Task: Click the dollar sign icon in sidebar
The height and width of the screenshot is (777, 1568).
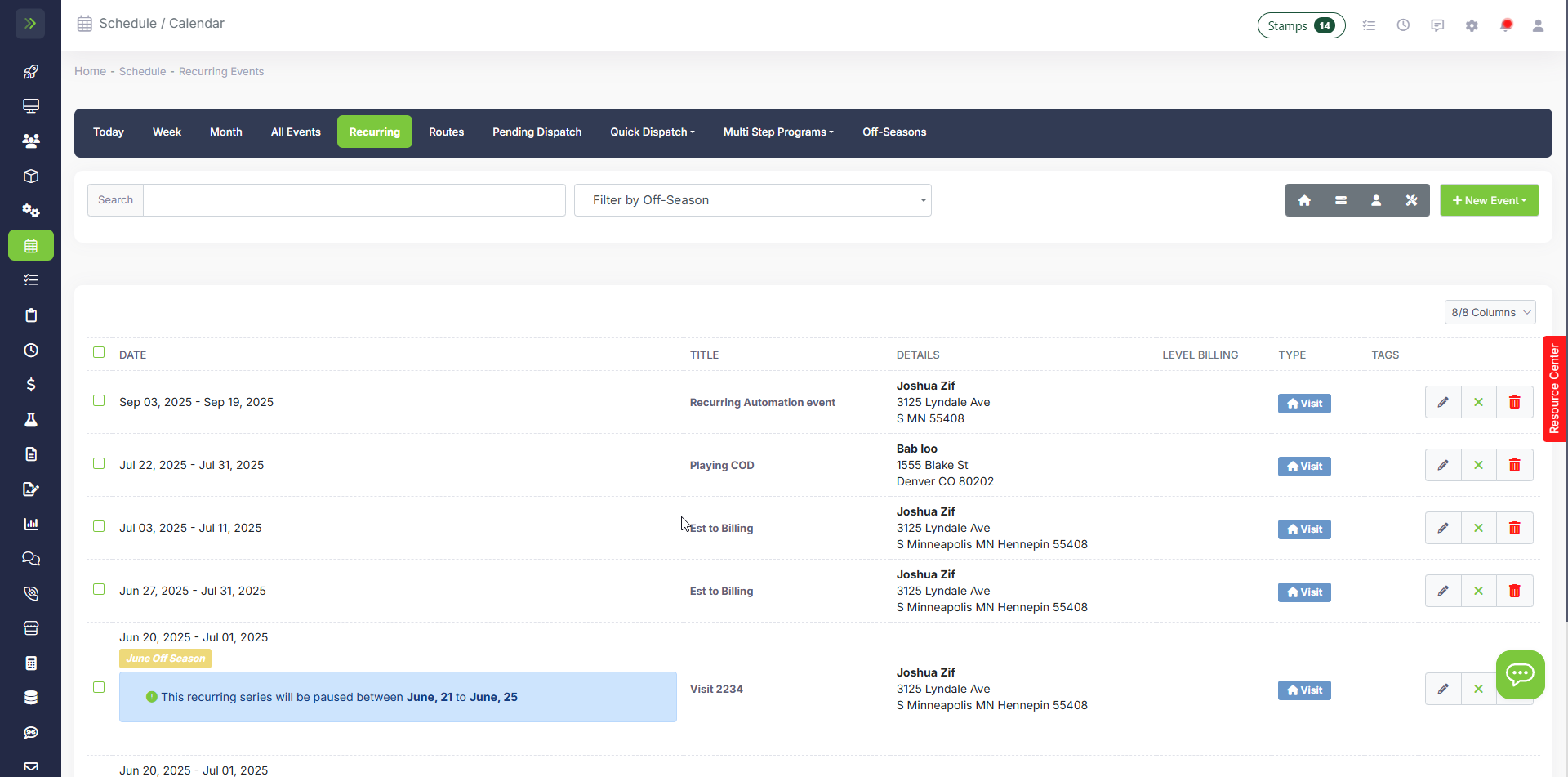Action: coord(31,385)
